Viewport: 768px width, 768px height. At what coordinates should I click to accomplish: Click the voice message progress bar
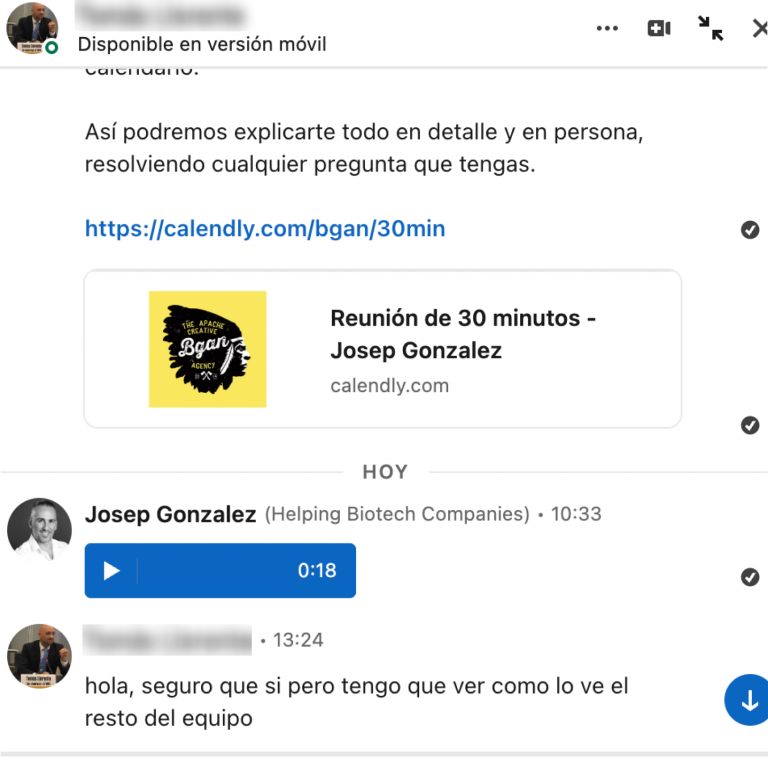pos(216,571)
